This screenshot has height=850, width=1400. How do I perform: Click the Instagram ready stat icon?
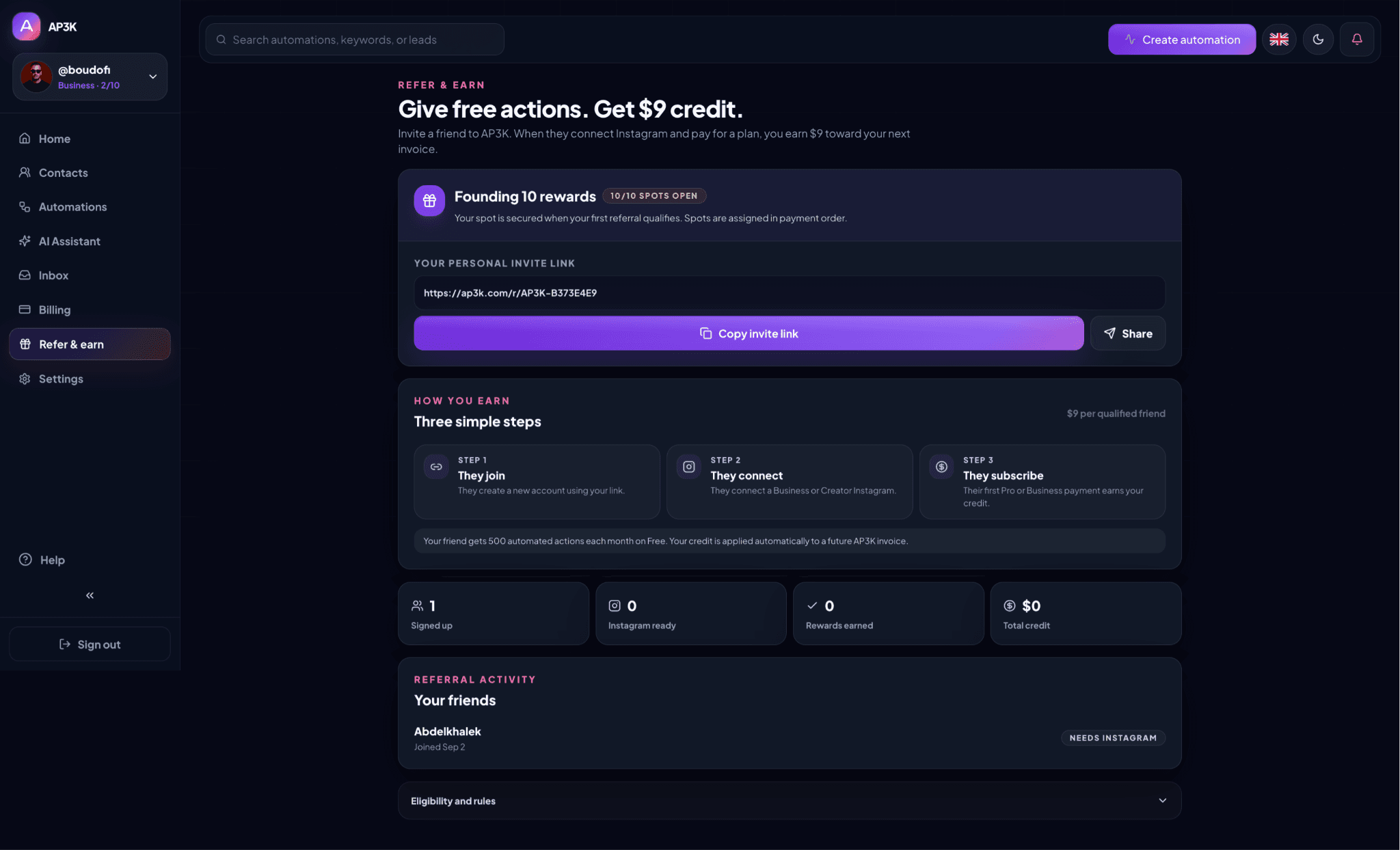click(x=615, y=605)
